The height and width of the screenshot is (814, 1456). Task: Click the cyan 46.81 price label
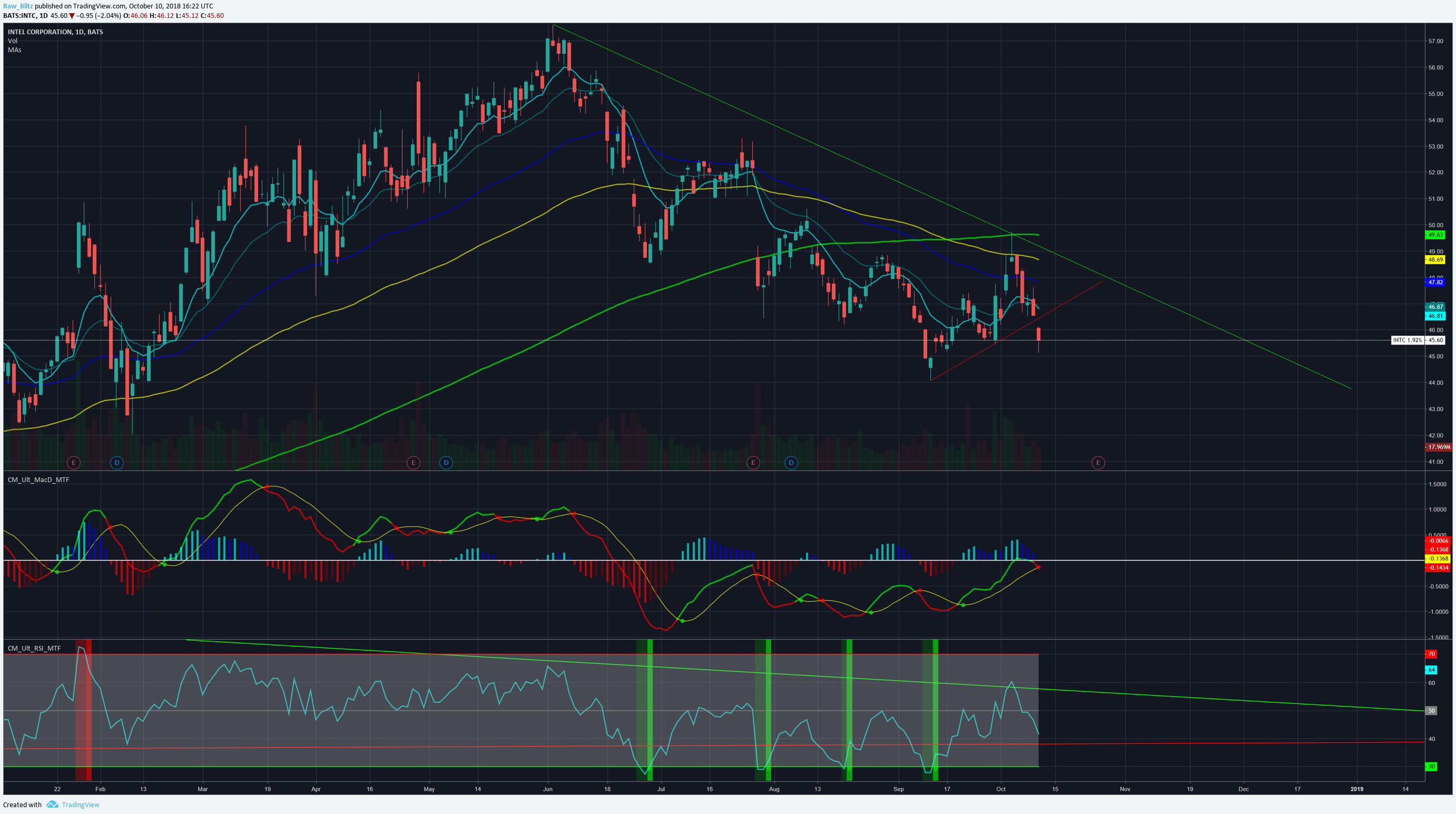(1435, 316)
